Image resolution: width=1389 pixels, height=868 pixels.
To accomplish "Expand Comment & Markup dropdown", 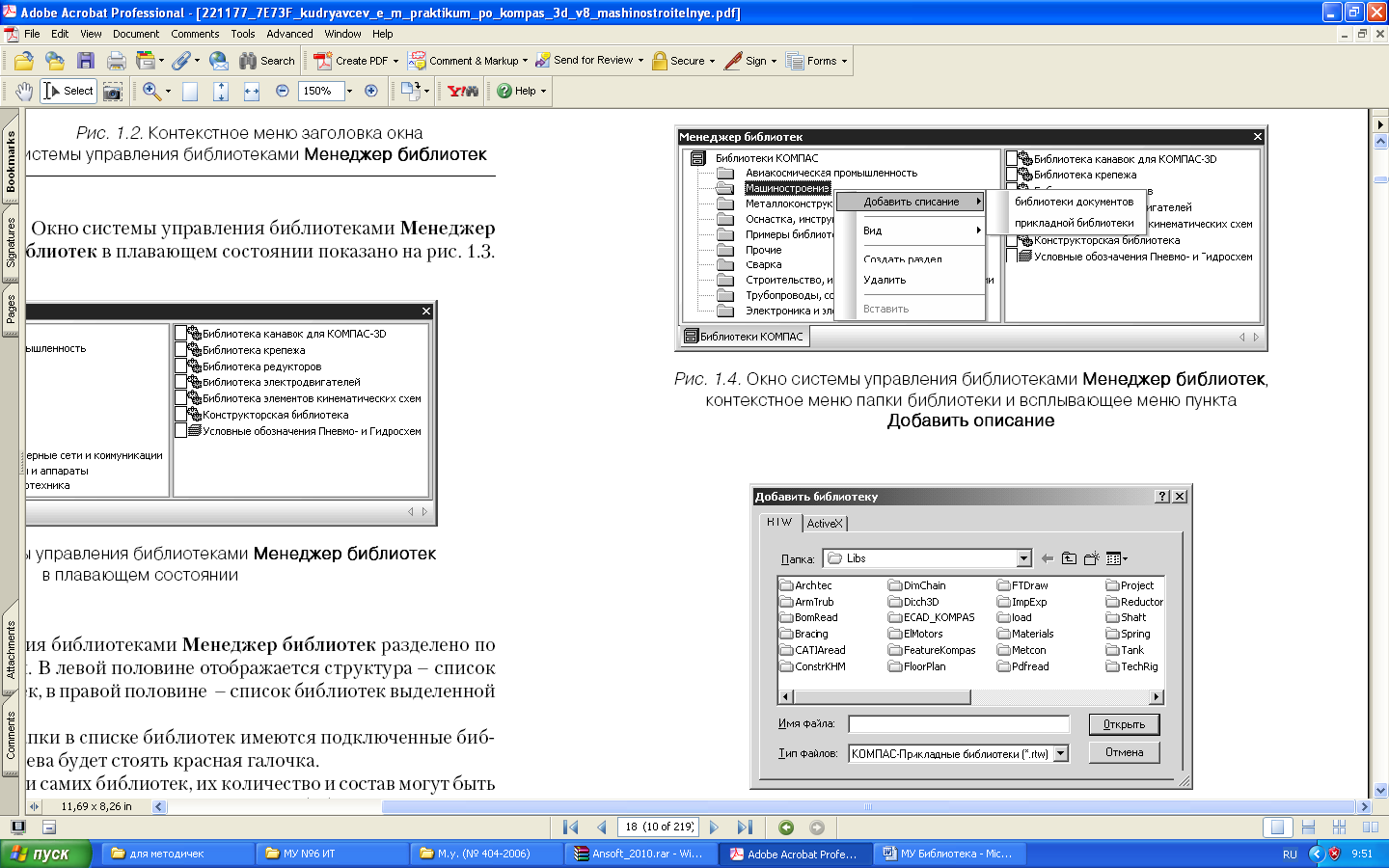I will (x=525, y=61).
